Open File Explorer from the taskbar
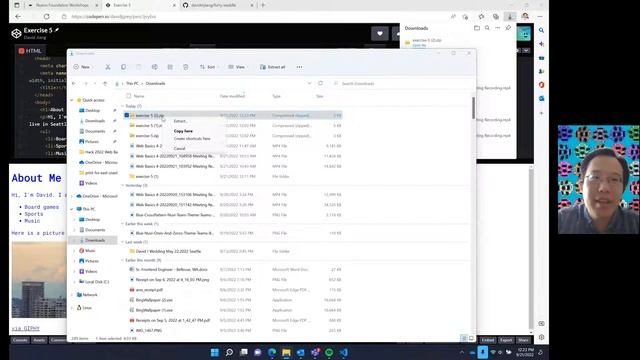The width and height of the screenshot is (640, 360). [287, 352]
